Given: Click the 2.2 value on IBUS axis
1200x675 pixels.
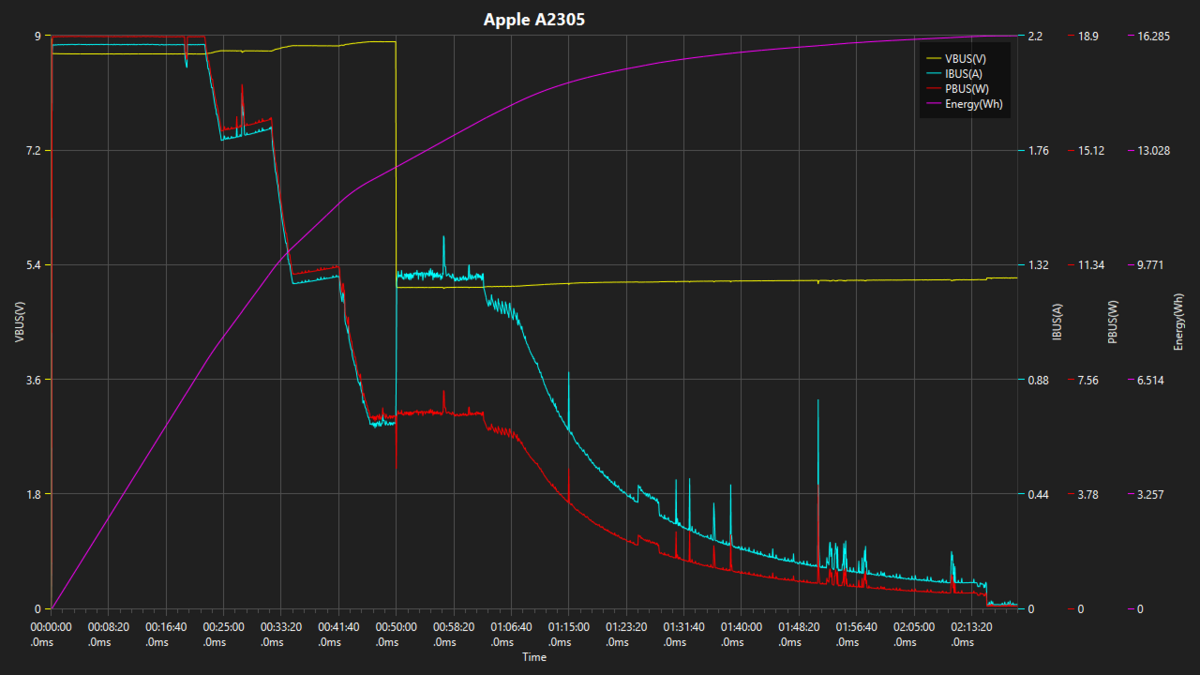Looking at the screenshot, I should pyautogui.click(x=1035, y=36).
